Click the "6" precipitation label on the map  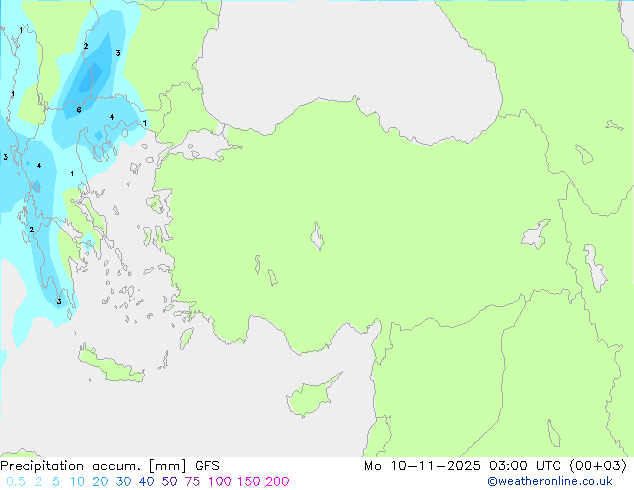[79, 110]
